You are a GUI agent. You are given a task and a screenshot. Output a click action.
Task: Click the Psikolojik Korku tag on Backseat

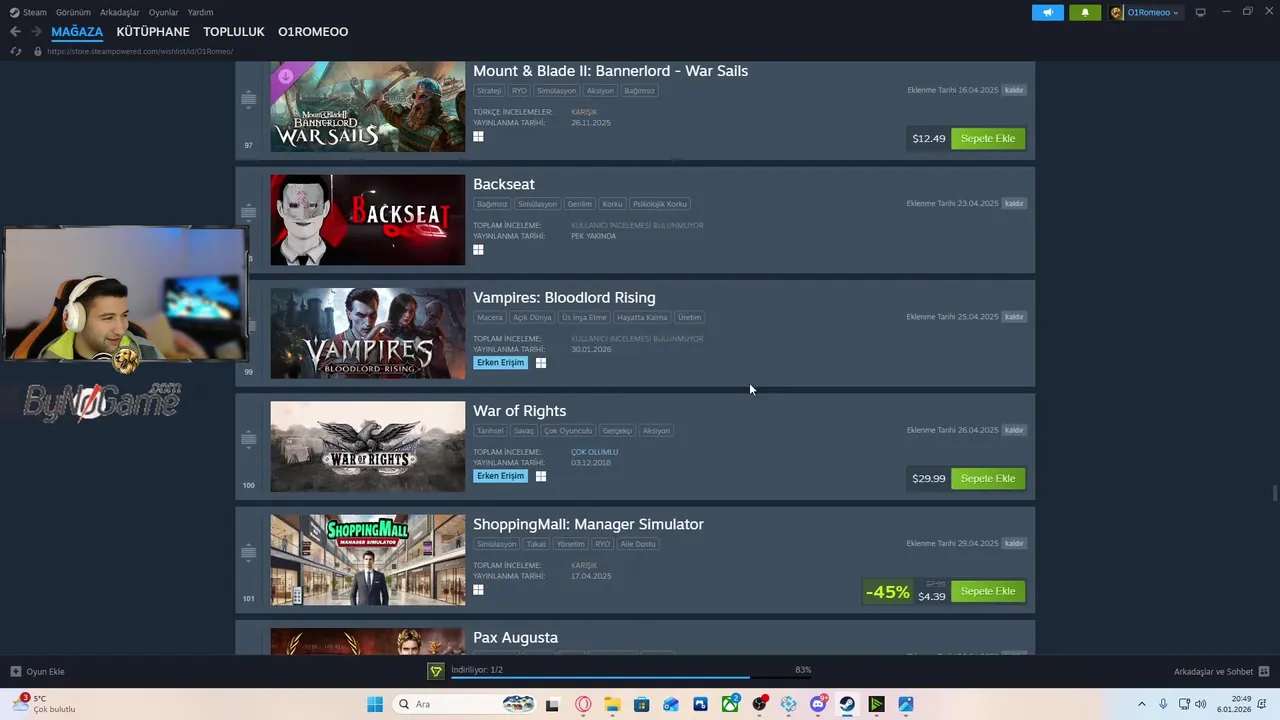(x=660, y=204)
